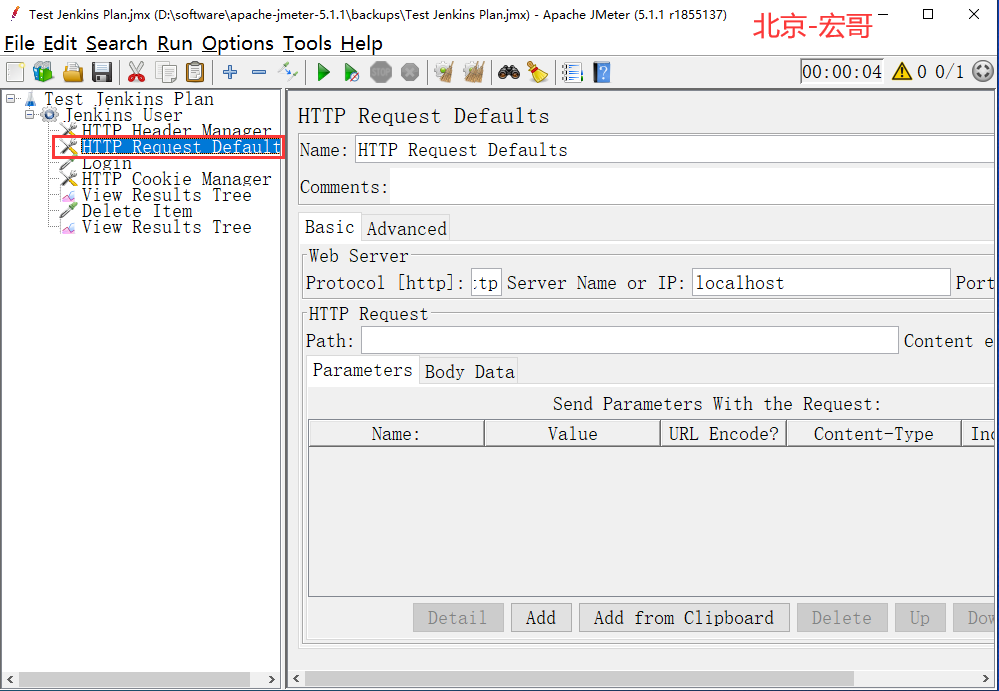This screenshot has width=999, height=691.
Task: Open the Search menu
Action: tap(117, 43)
